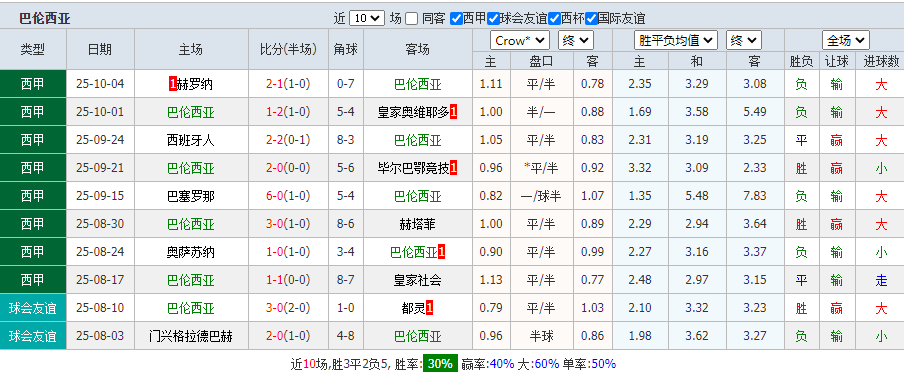
Task: Click the 一/球半 handicap value
Action: pos(541,196)
